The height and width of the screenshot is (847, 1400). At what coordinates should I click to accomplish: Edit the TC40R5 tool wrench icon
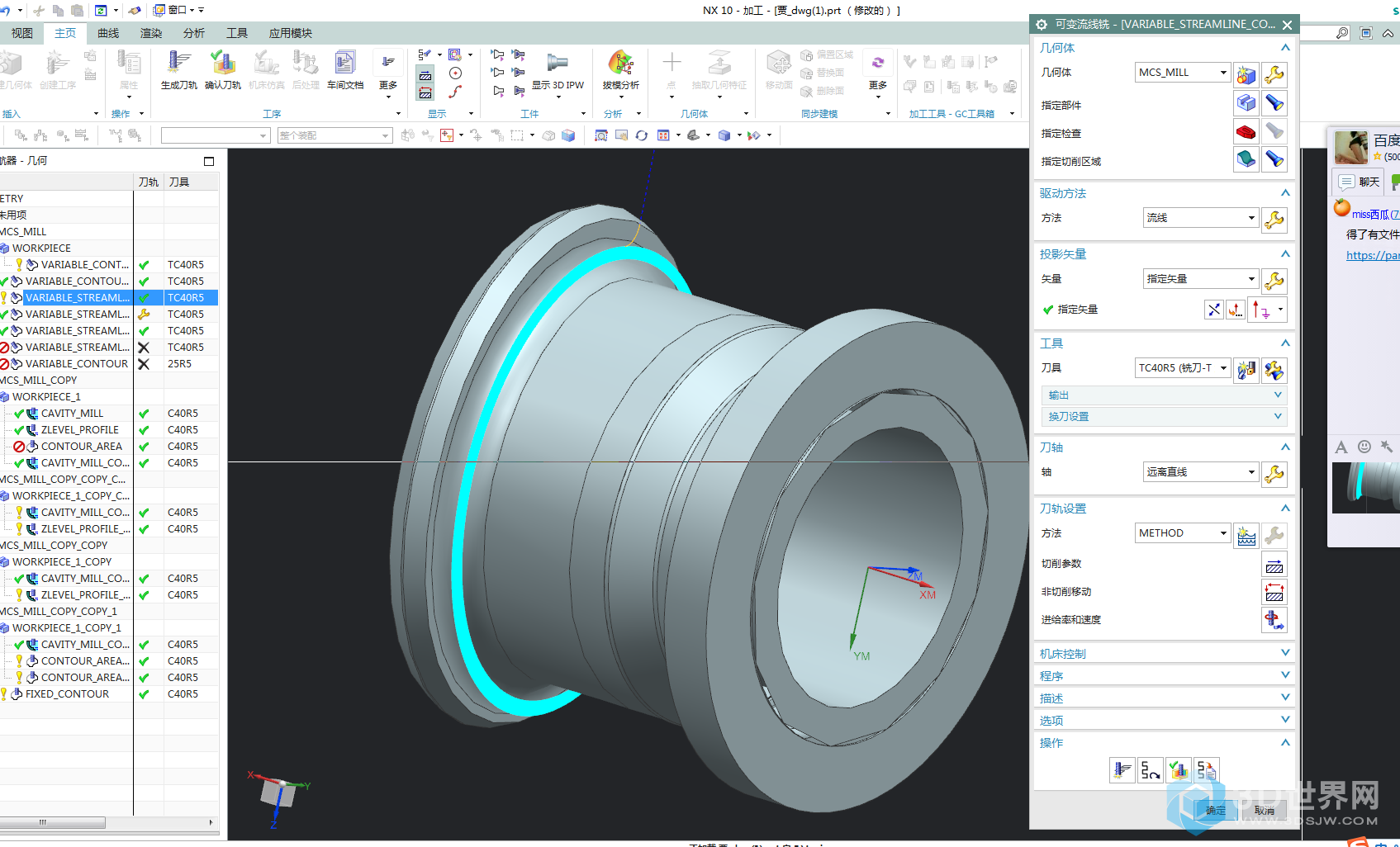coord(1274,370)
